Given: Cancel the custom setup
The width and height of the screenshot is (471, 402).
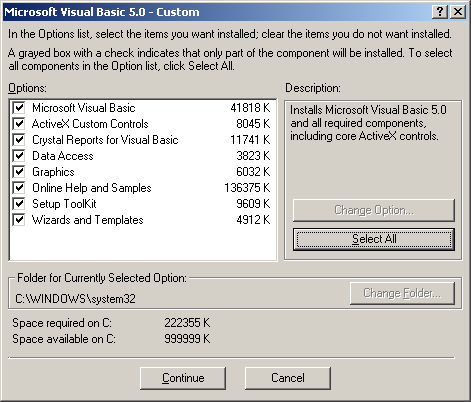Looking at the screenshot, I should tap(288, 378).
